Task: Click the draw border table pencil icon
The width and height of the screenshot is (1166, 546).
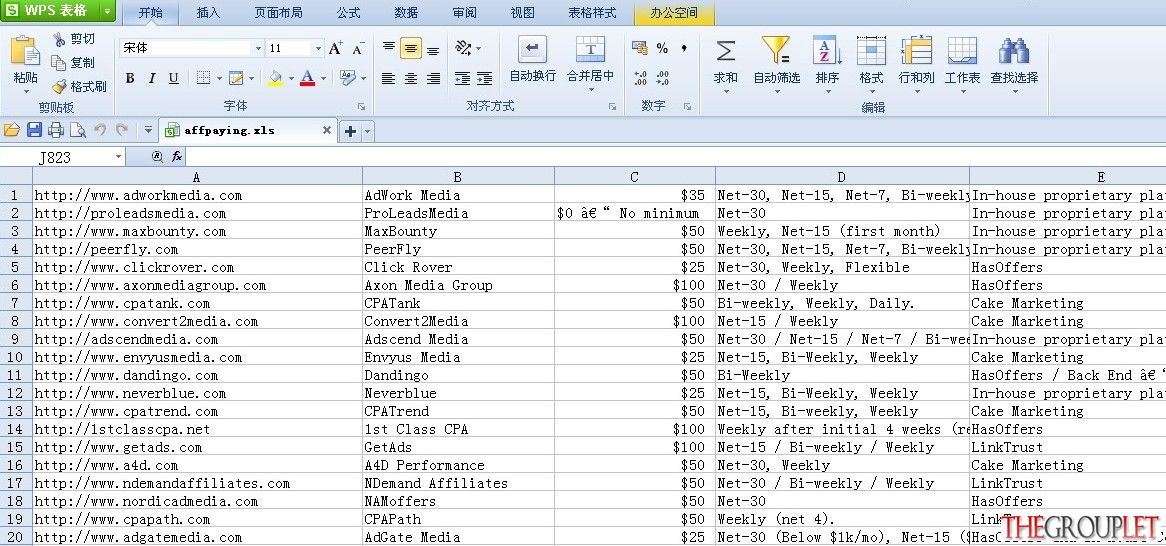Action: (236, 78)
